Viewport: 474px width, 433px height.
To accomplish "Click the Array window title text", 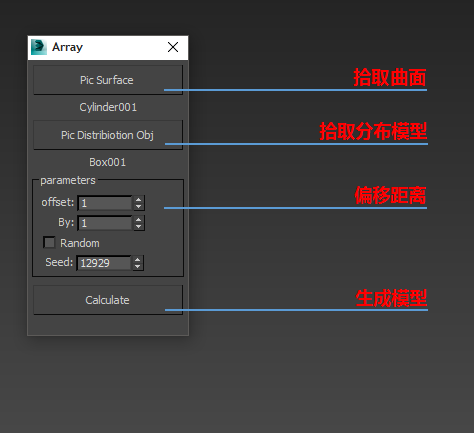I will [x=67, y=47].
